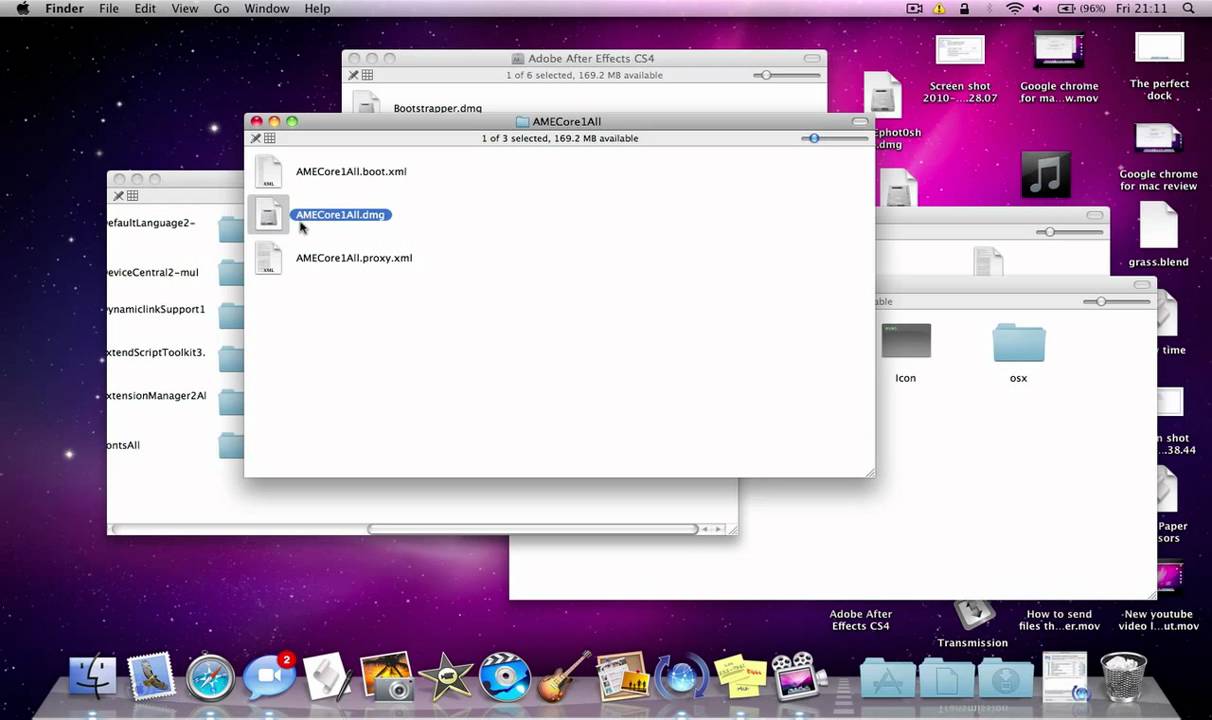Open the Applications folder stack in dock
Screen dimensions: 1212x720
click(887, 679)
